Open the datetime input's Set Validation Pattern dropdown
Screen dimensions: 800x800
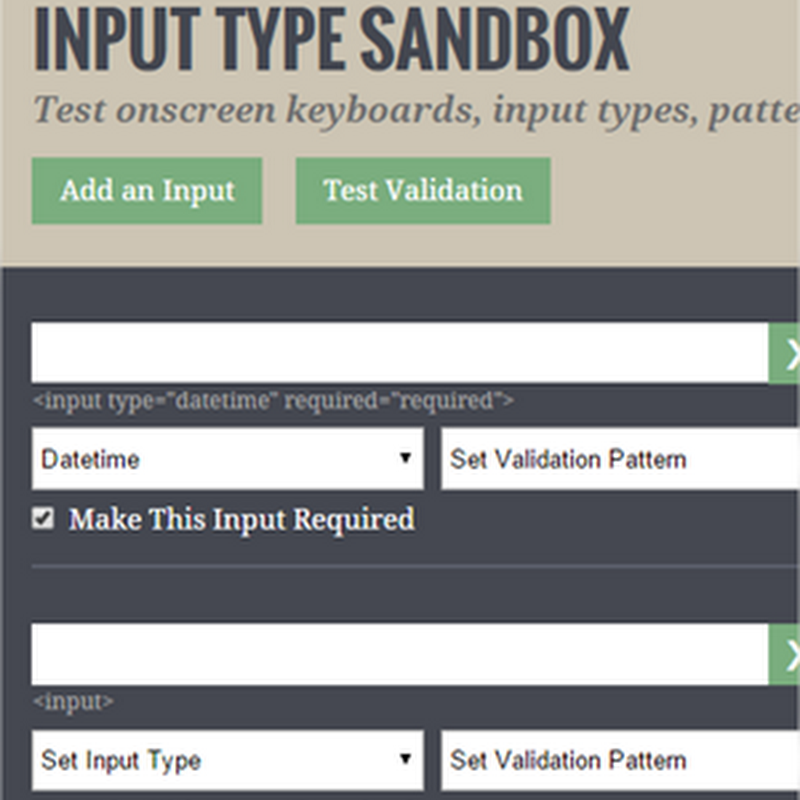click(x=620, y=459)
